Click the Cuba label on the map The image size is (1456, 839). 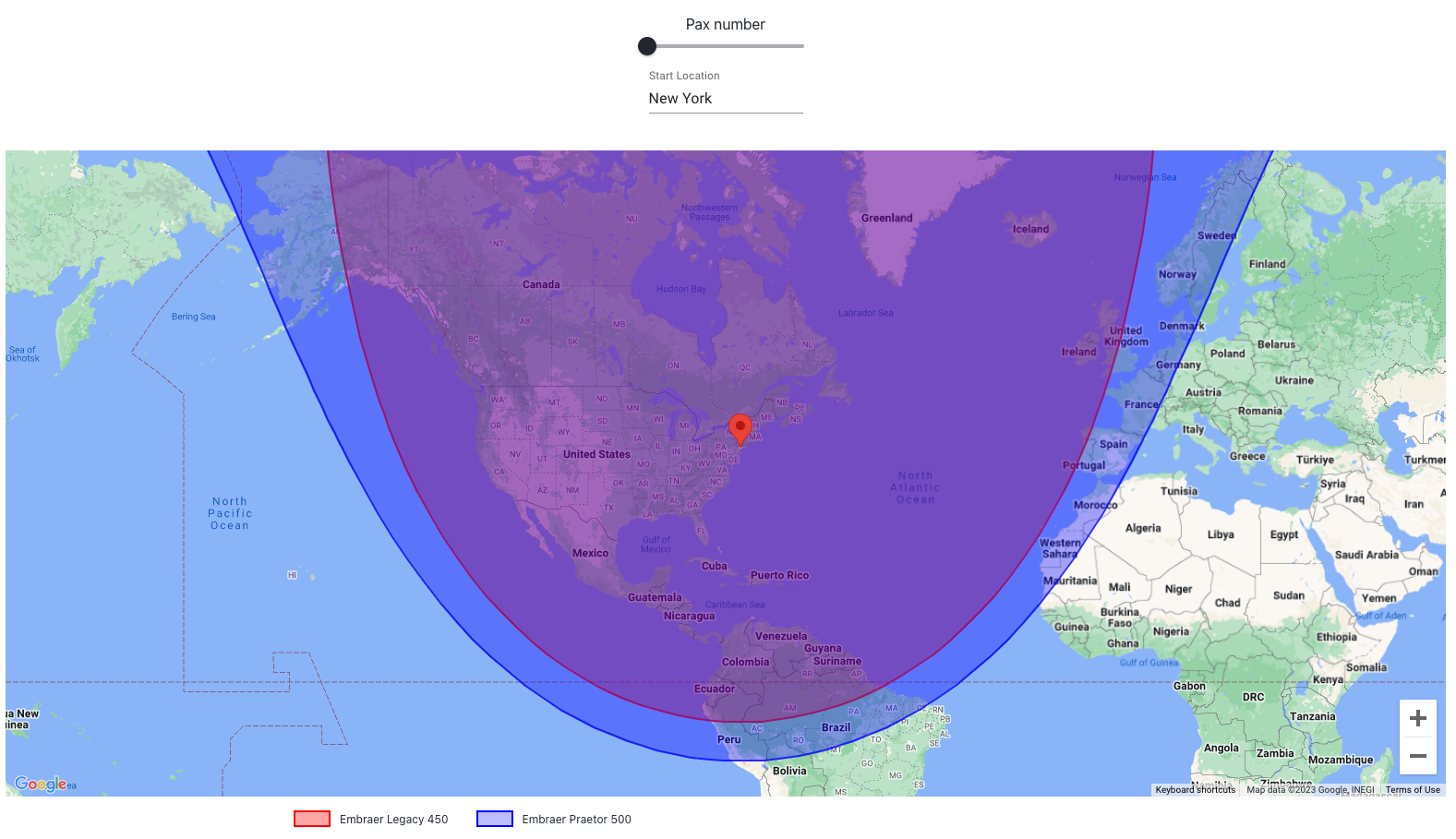click(714, 567)
